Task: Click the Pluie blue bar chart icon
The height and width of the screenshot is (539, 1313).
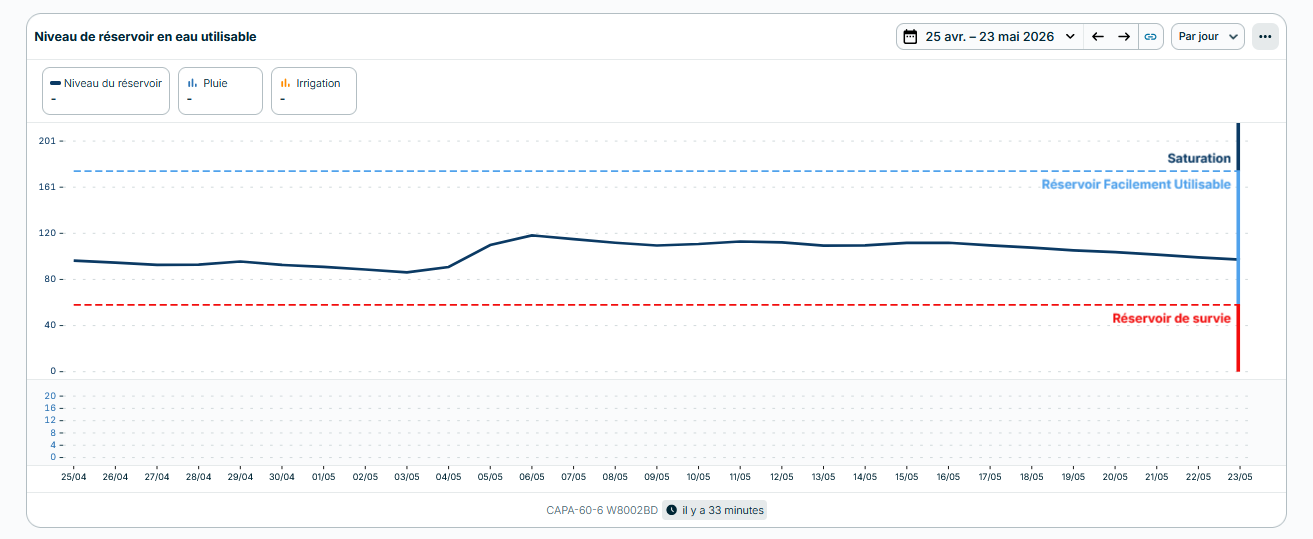Action: click(192, 83)
